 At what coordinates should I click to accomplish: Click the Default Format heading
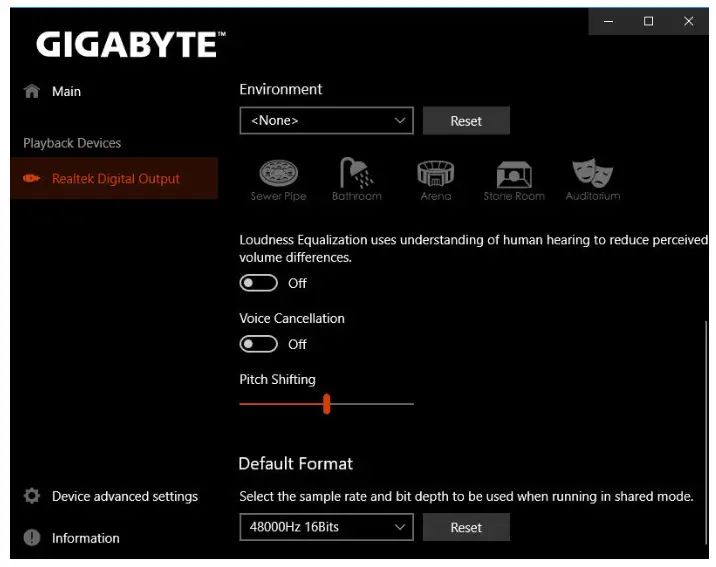(296, 464)
